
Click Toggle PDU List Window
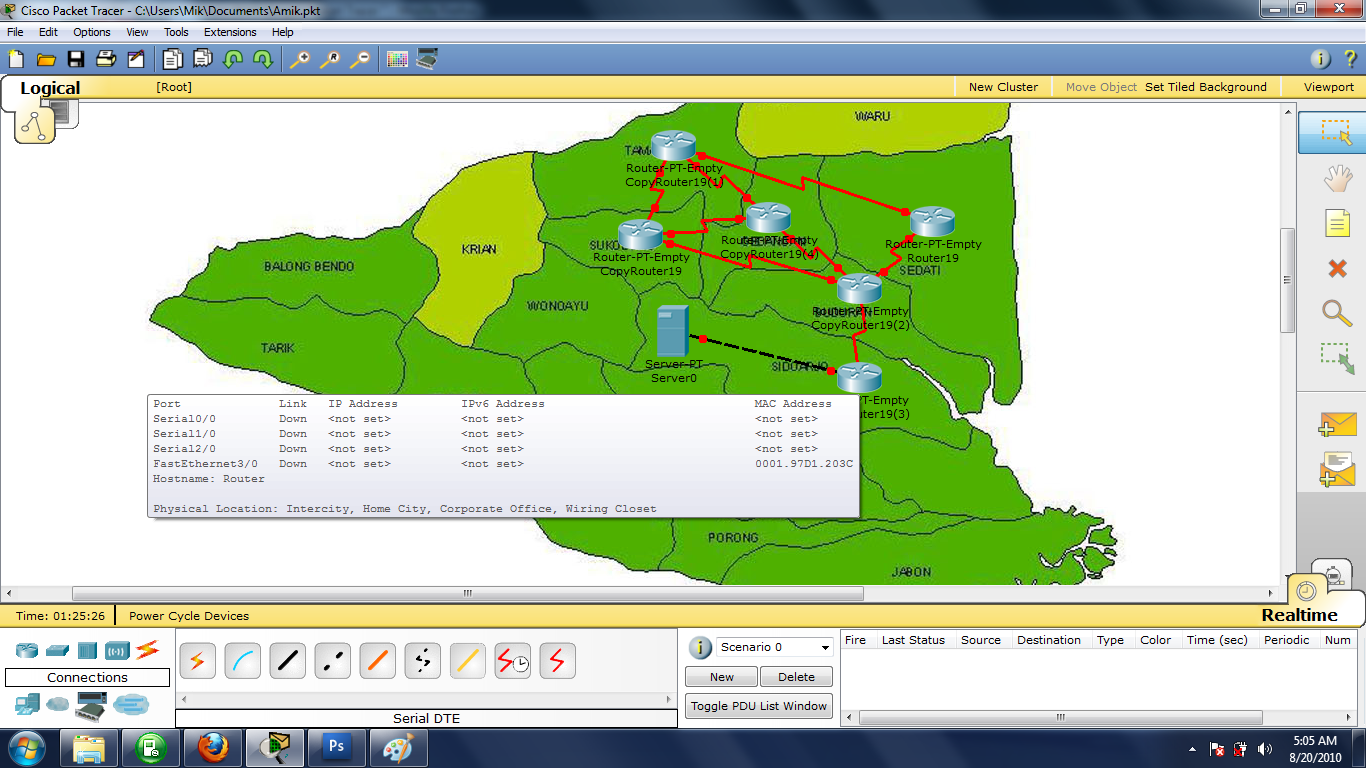pyautogui.click(x=759, y=706)
